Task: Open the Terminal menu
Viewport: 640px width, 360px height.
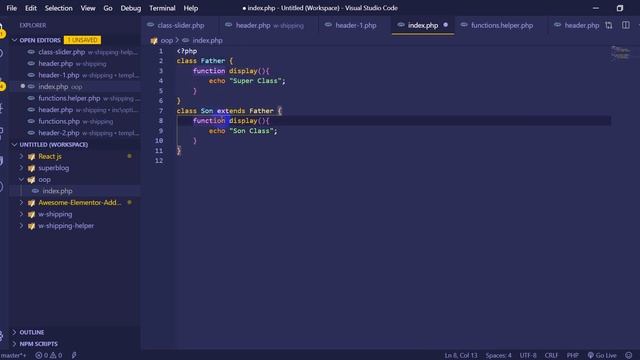Action: [162, 8]
